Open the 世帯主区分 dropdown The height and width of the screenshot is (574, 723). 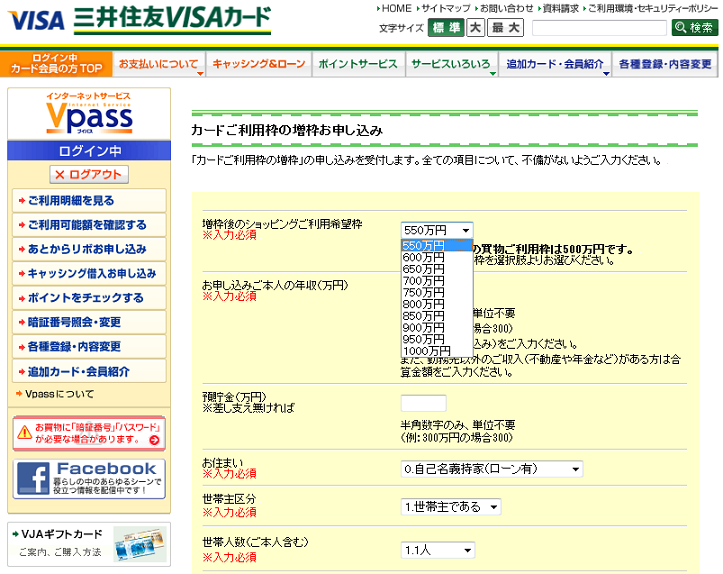point(450,507)
